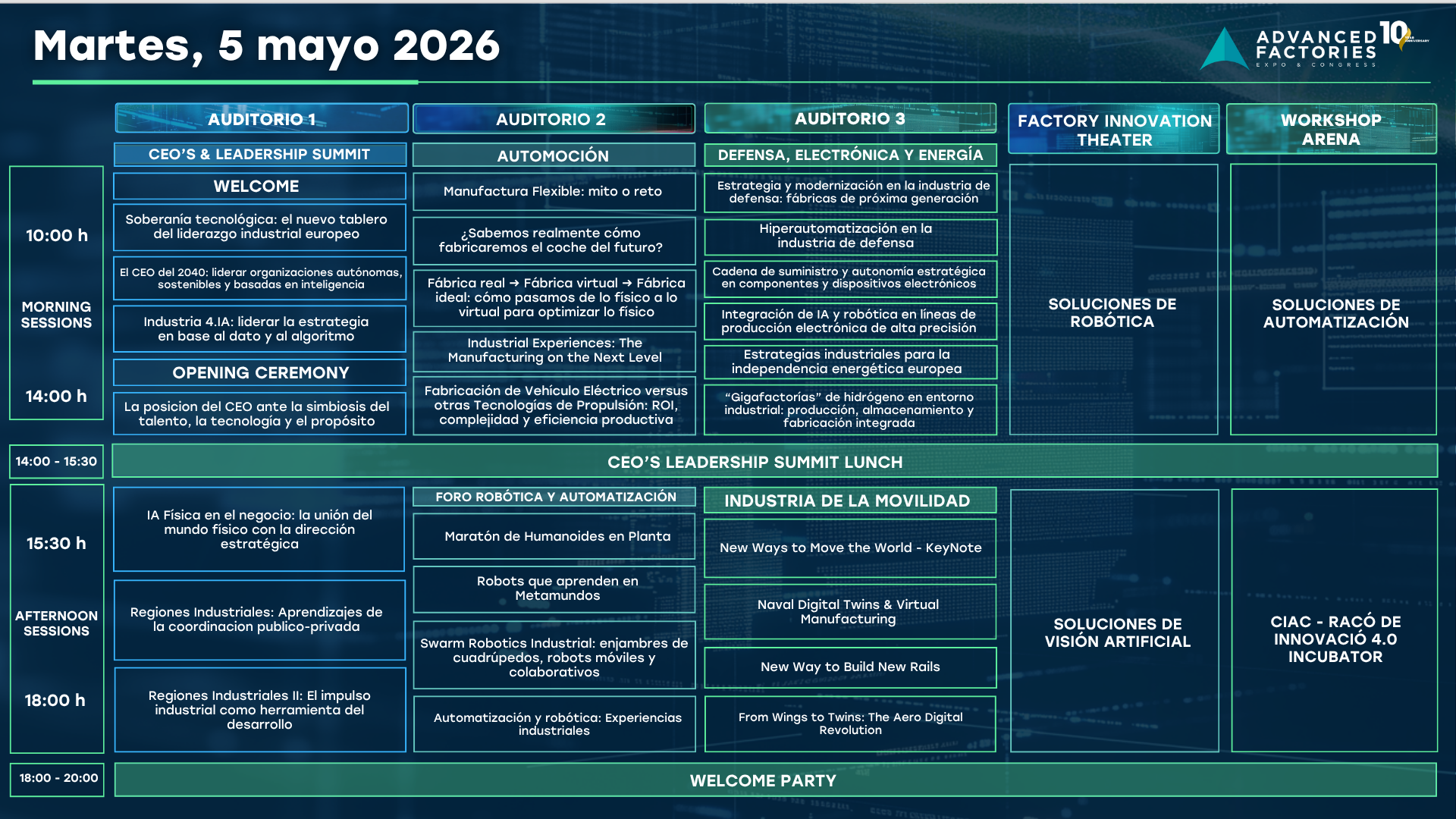The image size is (1456, 819).
Task: Open the Auditorio 3 column header
Action: pyautogui.click(x=850, y=118)
